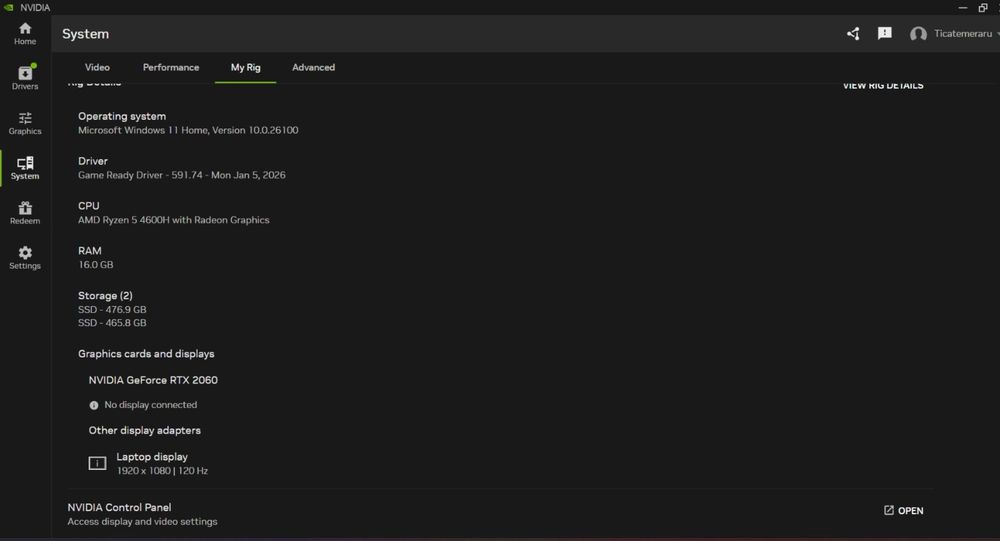Screen dimensions: 1000x541
Task: Click the Storage (2) heading
Action: [x=105, y=295]
